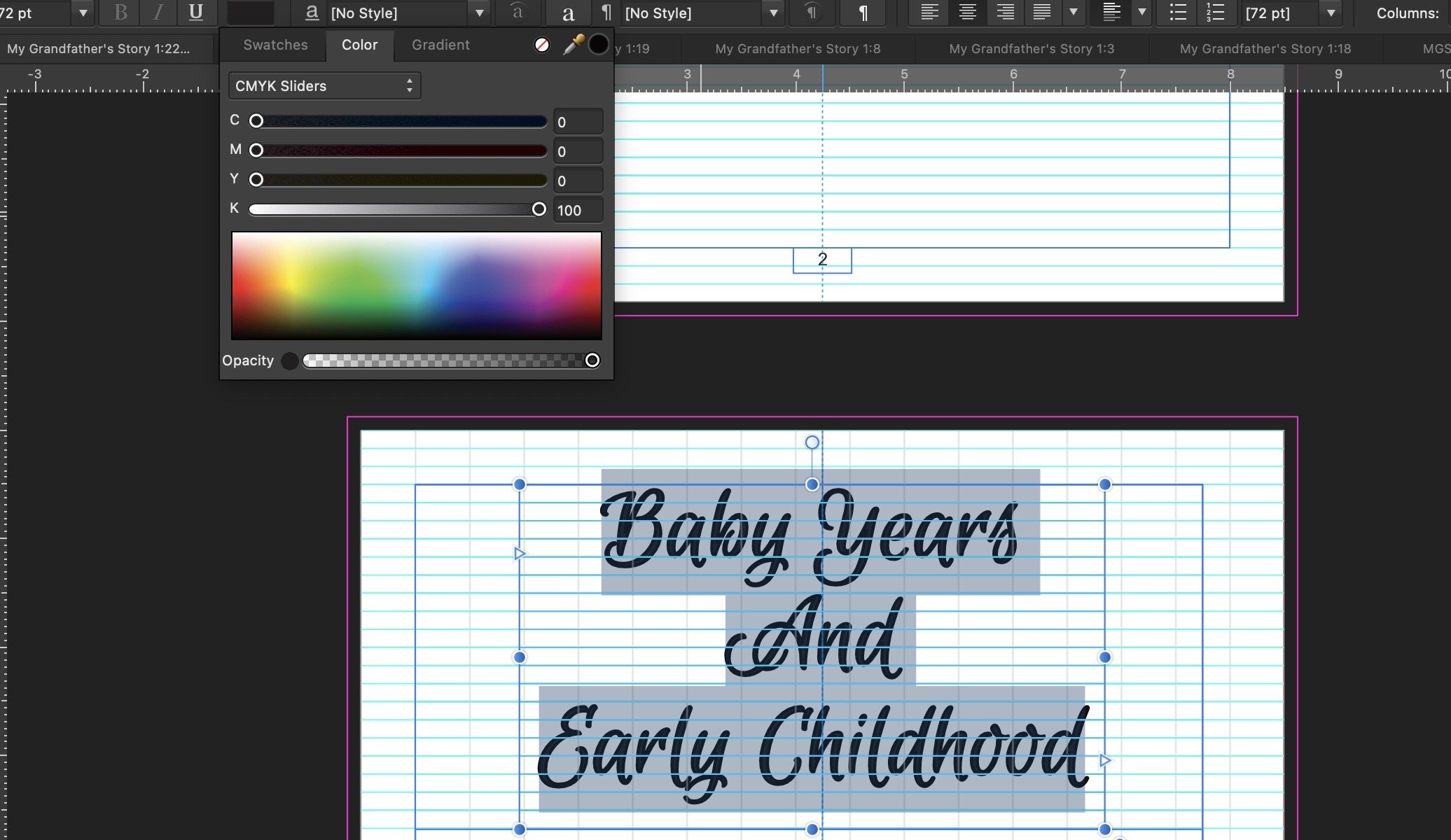Pick a color from the spectrum box
This screenshot has height=840, width=1451.
416,286
